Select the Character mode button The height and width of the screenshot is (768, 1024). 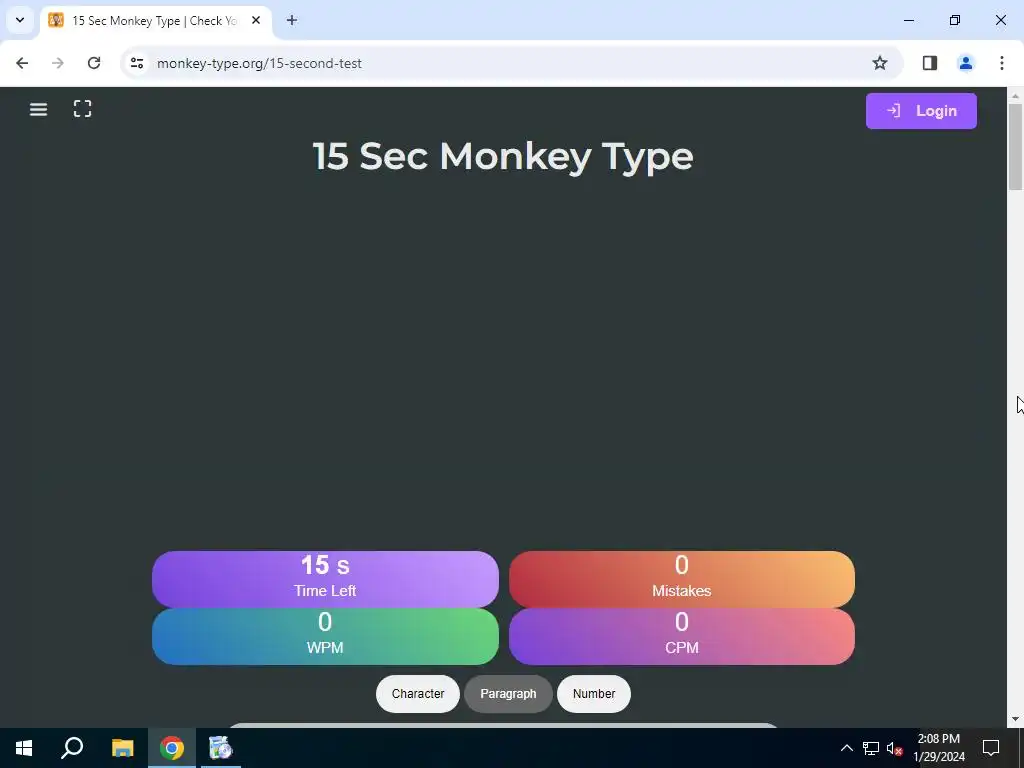click(x=418, y=694)
